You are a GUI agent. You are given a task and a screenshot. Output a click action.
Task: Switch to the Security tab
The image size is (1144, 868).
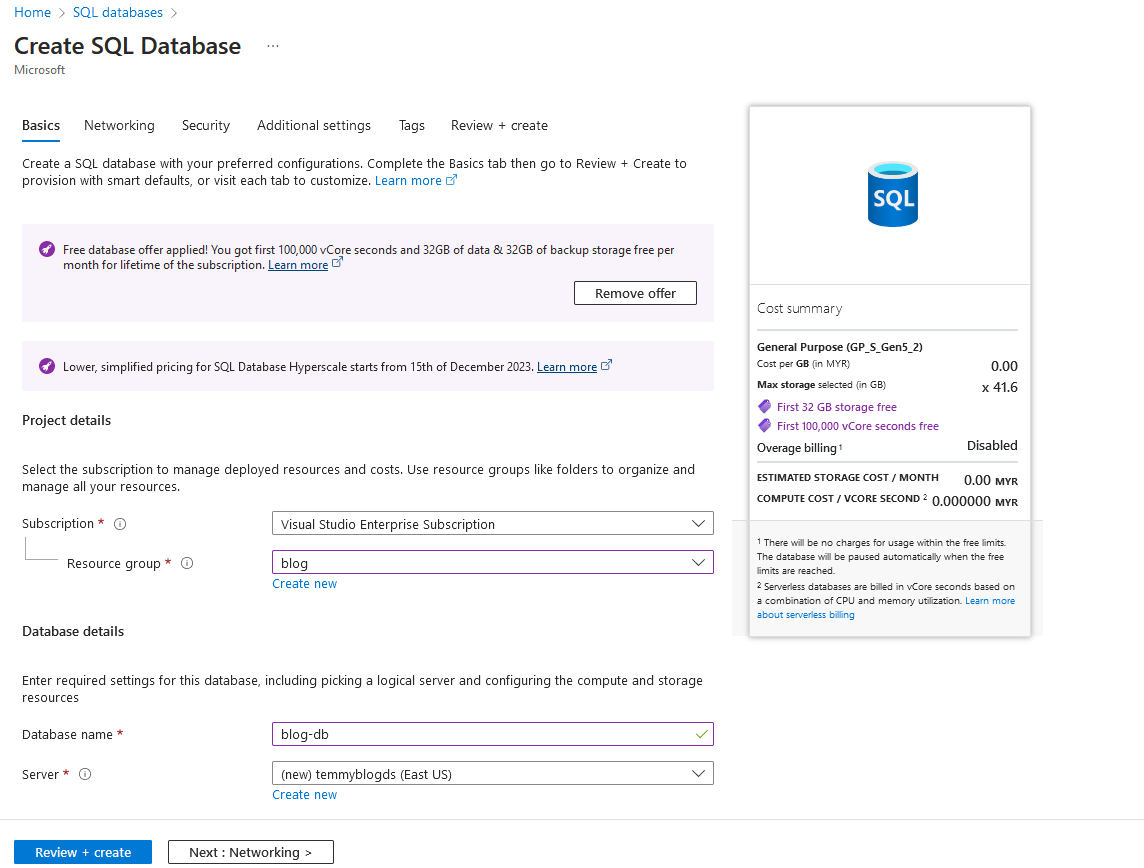(x=206, y=125)
